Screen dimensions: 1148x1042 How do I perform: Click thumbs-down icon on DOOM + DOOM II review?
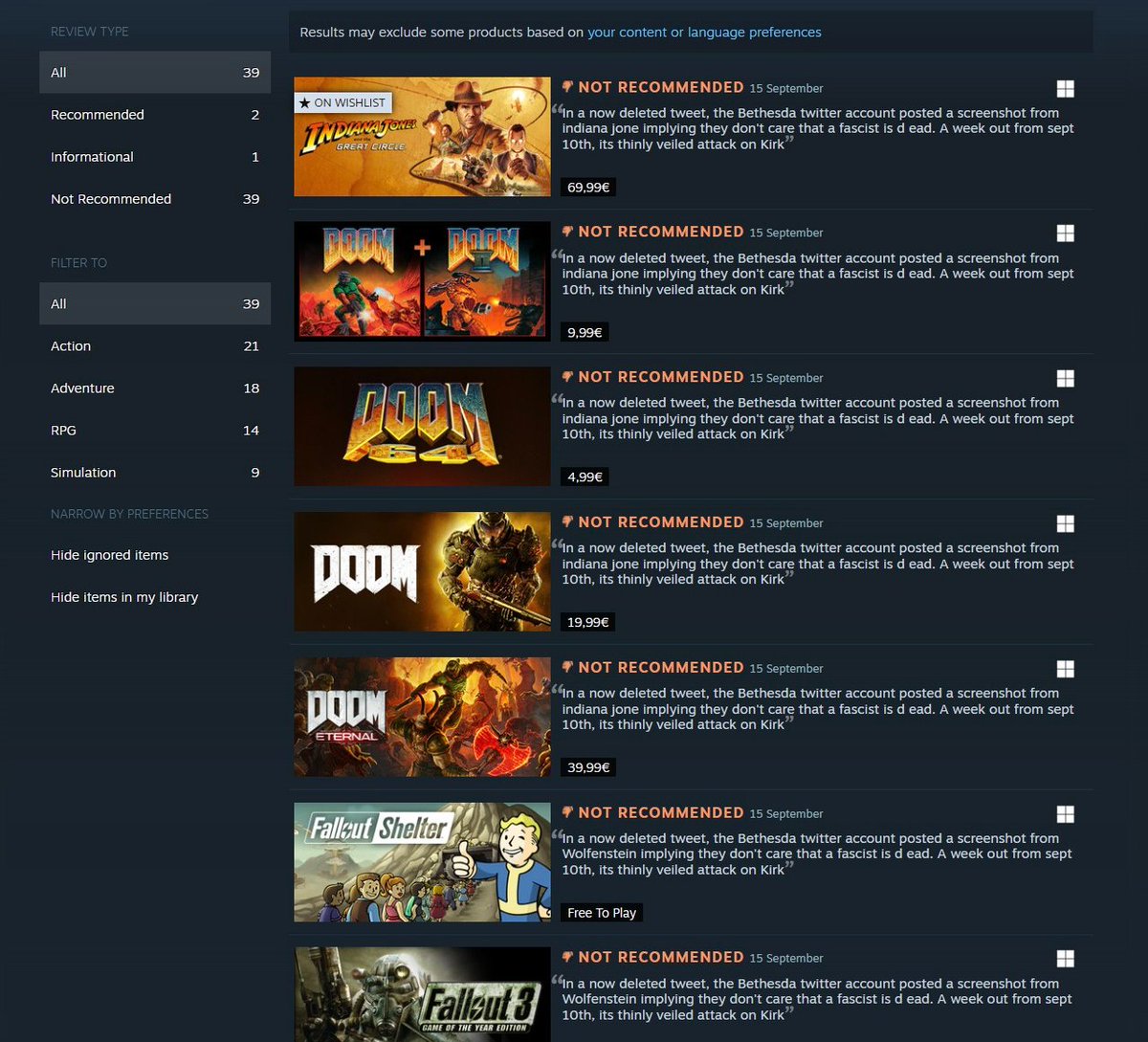pyautogui.click(x=567, y=232)
